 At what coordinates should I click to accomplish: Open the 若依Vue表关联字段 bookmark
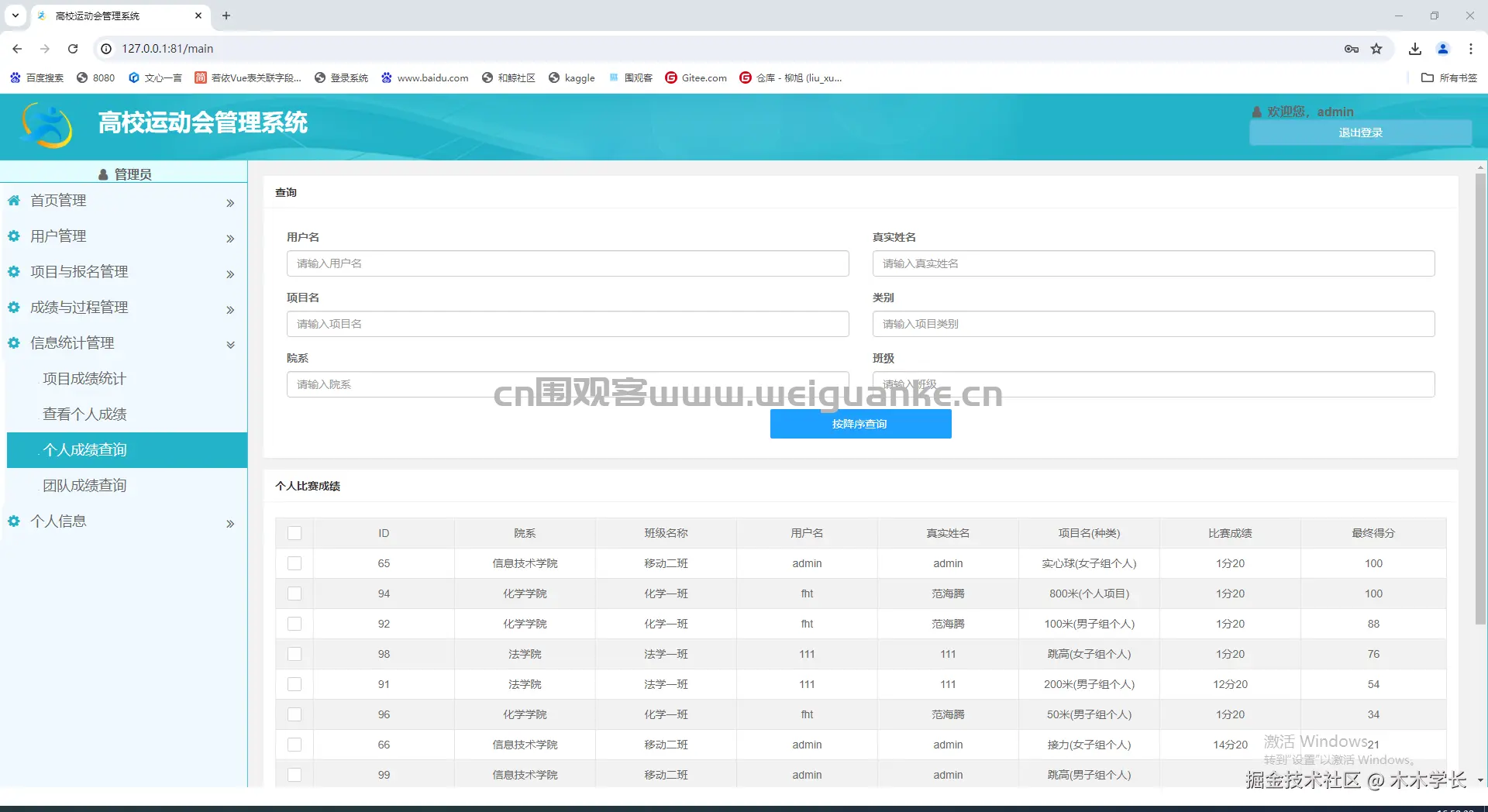click(248, 77)
